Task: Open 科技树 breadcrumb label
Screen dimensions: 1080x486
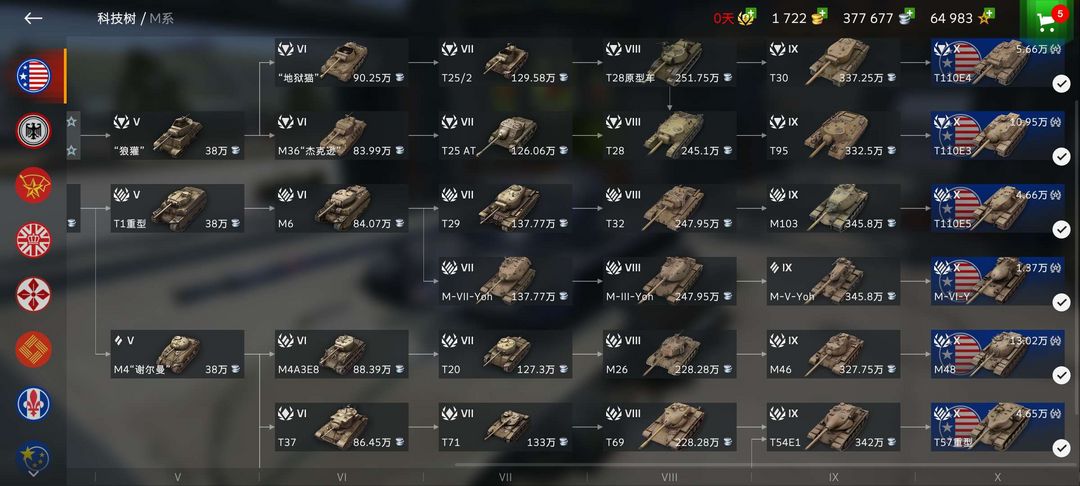Action: [x=116, y=19]
